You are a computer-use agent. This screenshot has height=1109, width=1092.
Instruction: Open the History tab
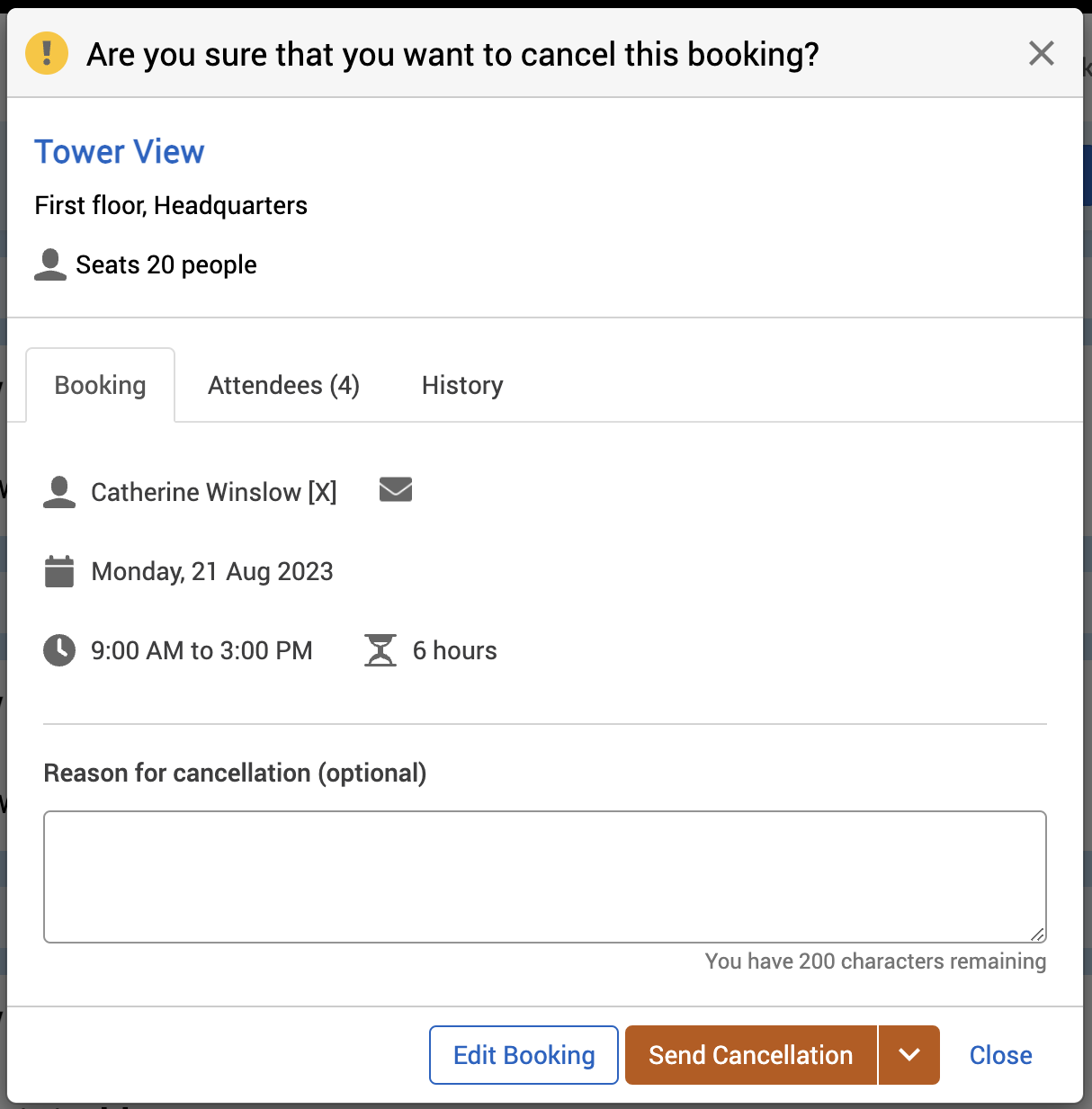coord(462,386)
